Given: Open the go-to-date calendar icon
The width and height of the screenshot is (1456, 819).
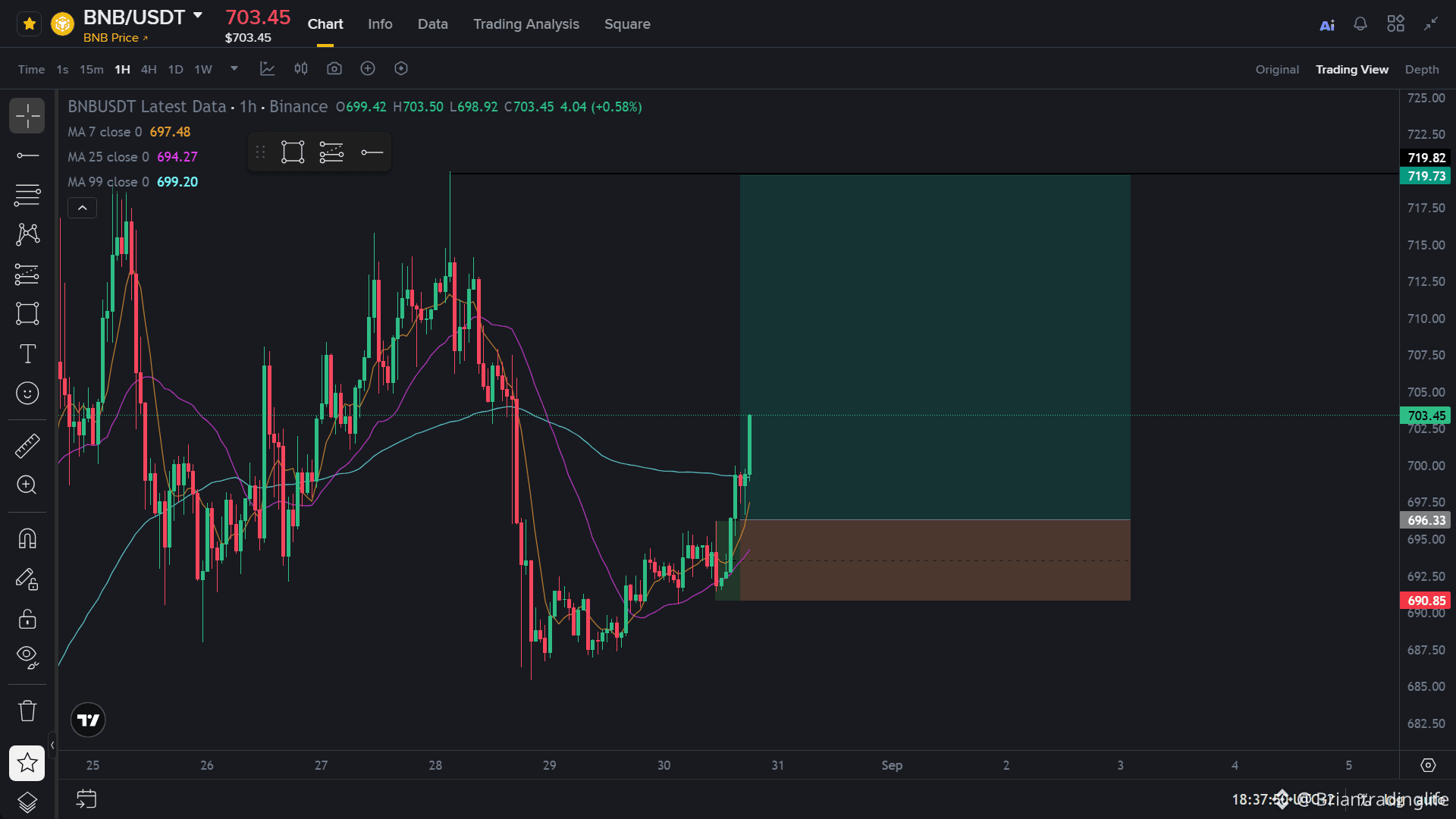Looking at the screenshot, I should pos(86,799).
